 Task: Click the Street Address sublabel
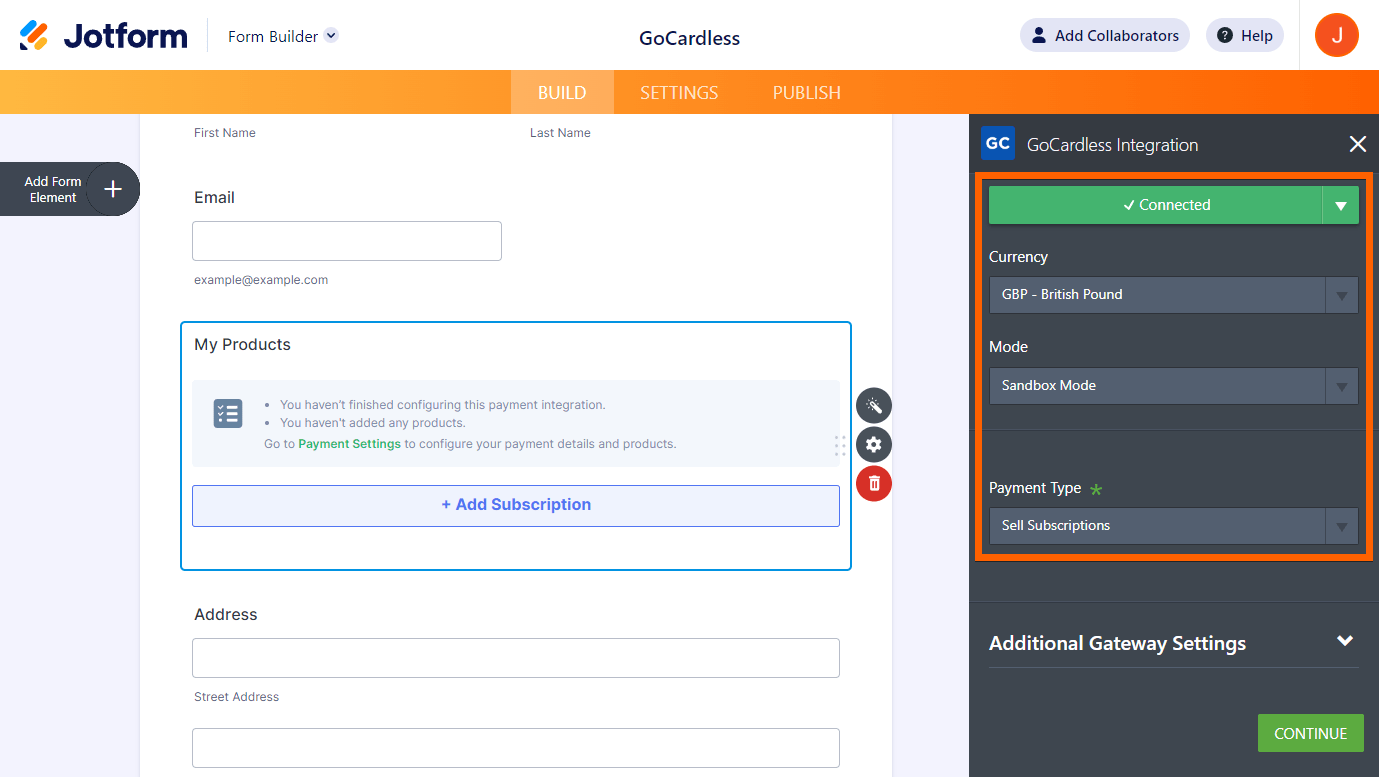pos(237,697)
